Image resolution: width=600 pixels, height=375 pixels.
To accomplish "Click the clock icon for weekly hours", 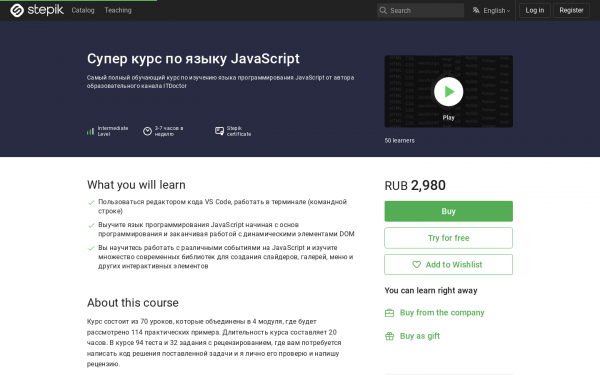I will point(147,131).
